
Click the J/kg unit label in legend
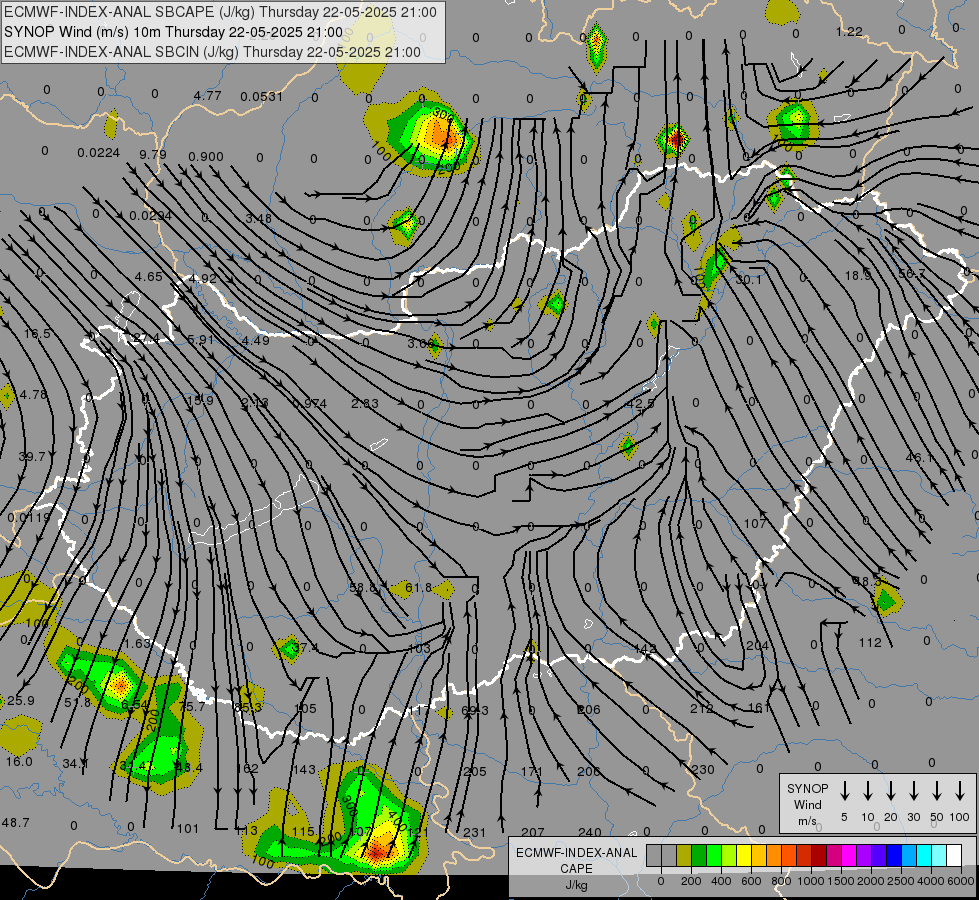pos(576,885)
